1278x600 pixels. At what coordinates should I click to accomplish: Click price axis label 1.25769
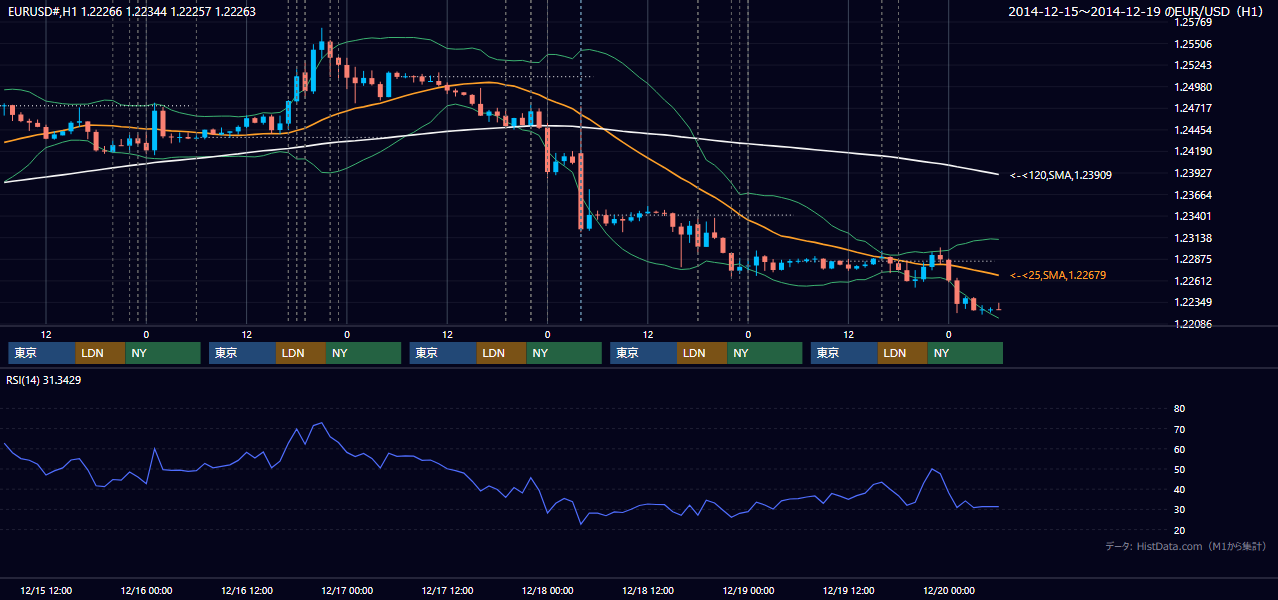pyautogui.click(x=1193, y=22)
